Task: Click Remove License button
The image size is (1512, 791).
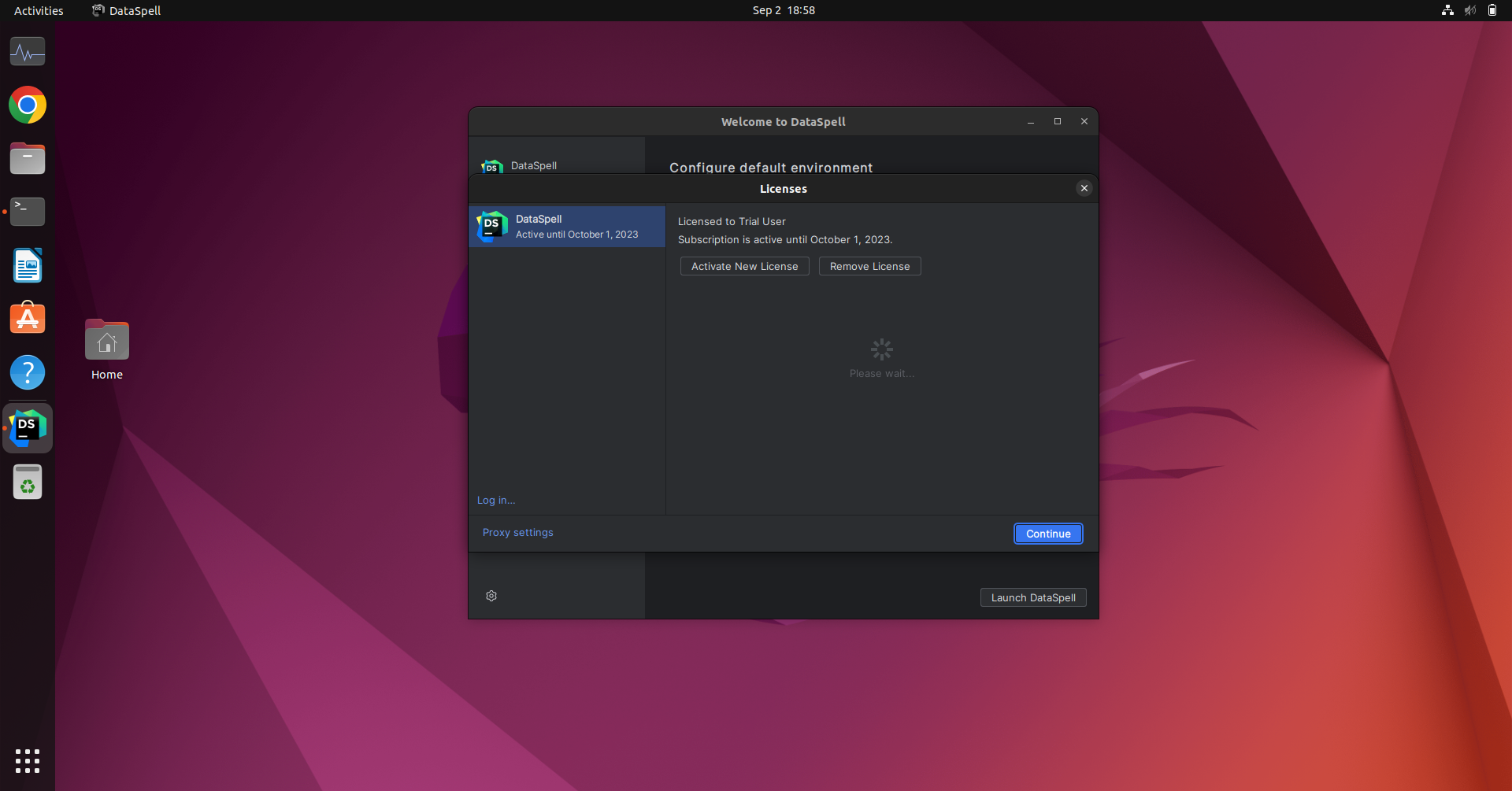Action: (869, 267)
